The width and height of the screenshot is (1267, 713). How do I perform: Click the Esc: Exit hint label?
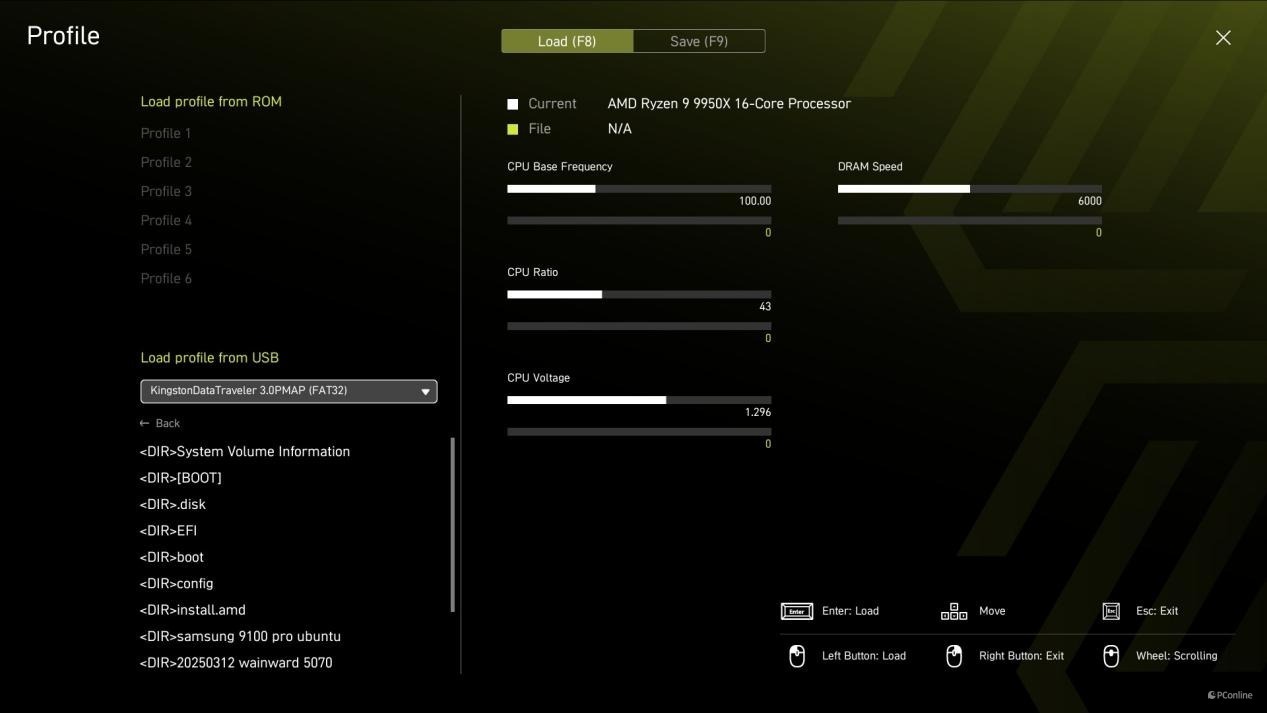(x=1157, y=611)
